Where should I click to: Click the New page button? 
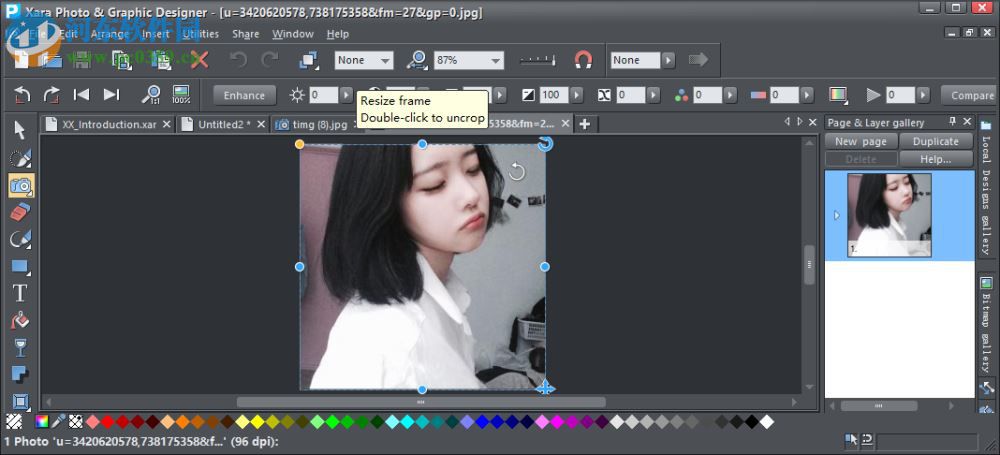click(861, 142)
